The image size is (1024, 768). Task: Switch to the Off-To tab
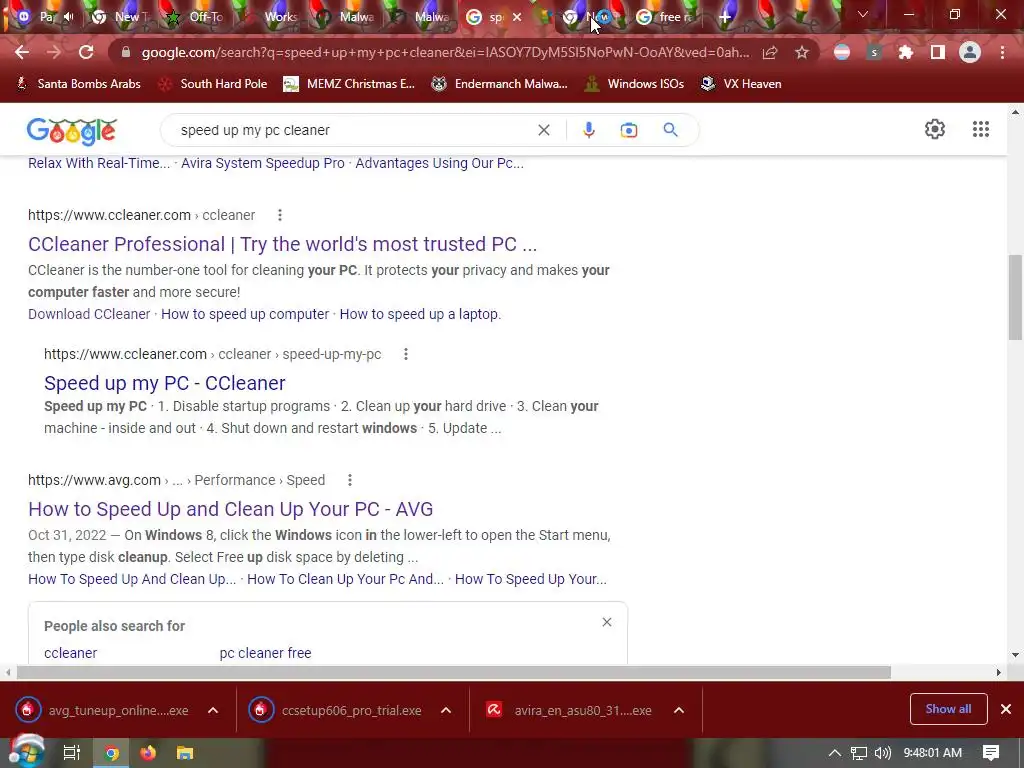point(197,17)
